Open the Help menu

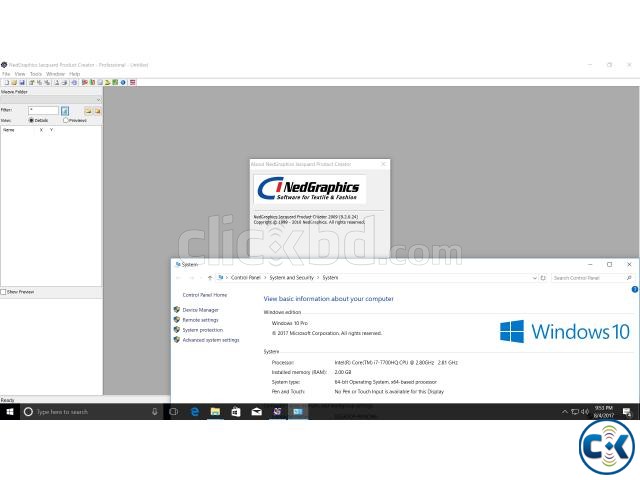[75, 74]
